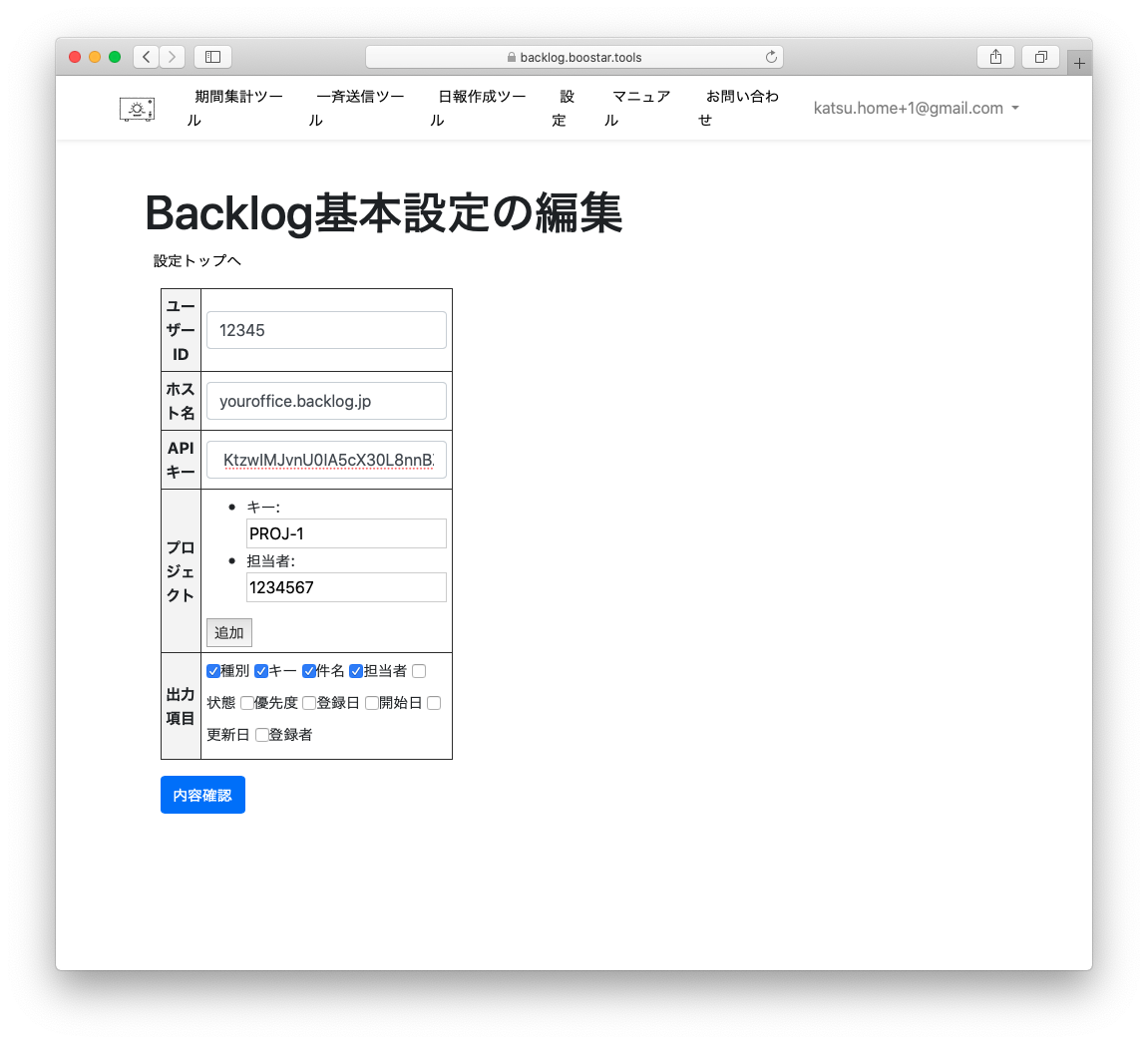1148x1044 pixels.
Task: Enable the 優先度 checkbox
Action: coord(247,703)
